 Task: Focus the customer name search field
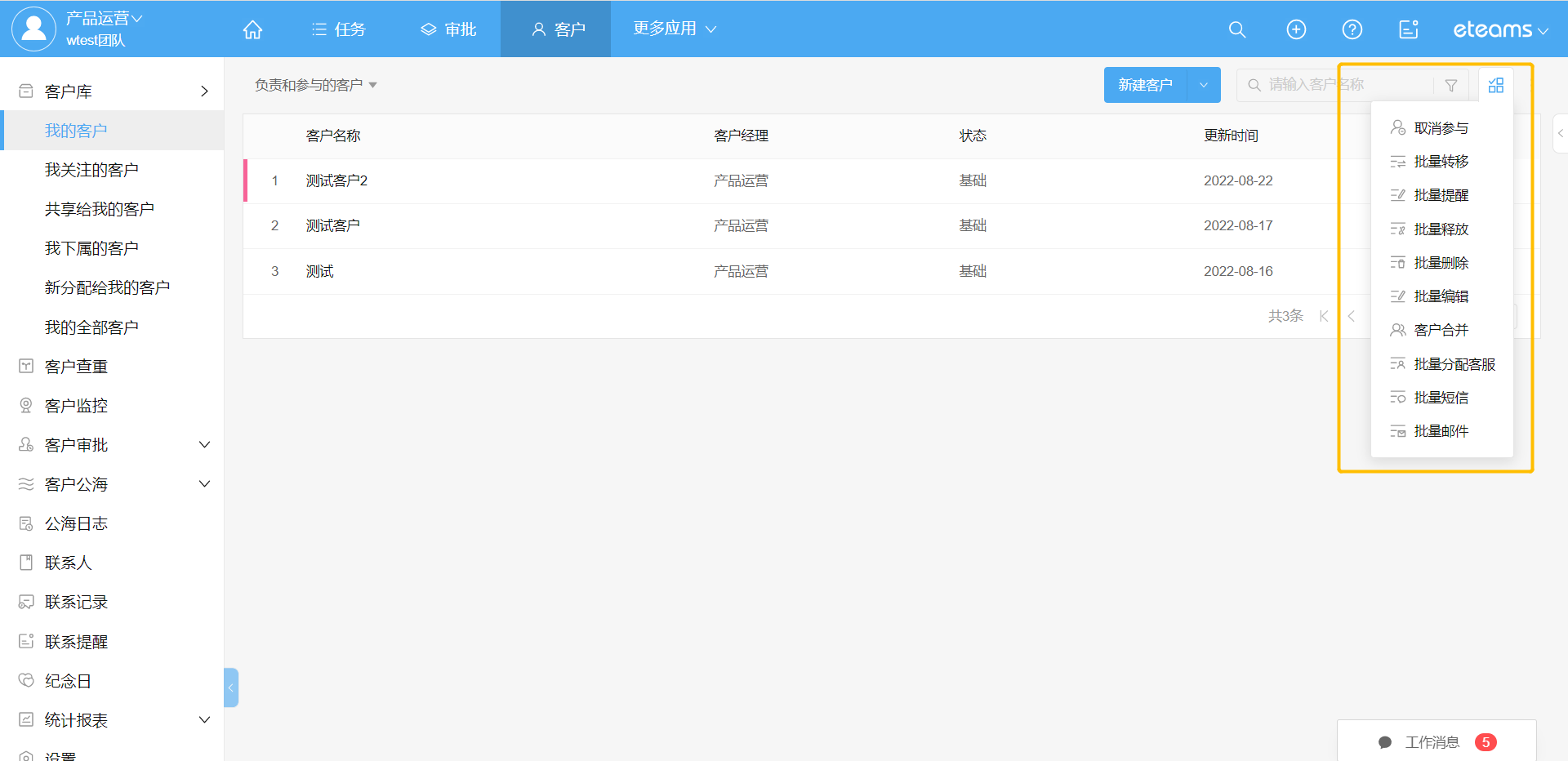(1339, 85)
